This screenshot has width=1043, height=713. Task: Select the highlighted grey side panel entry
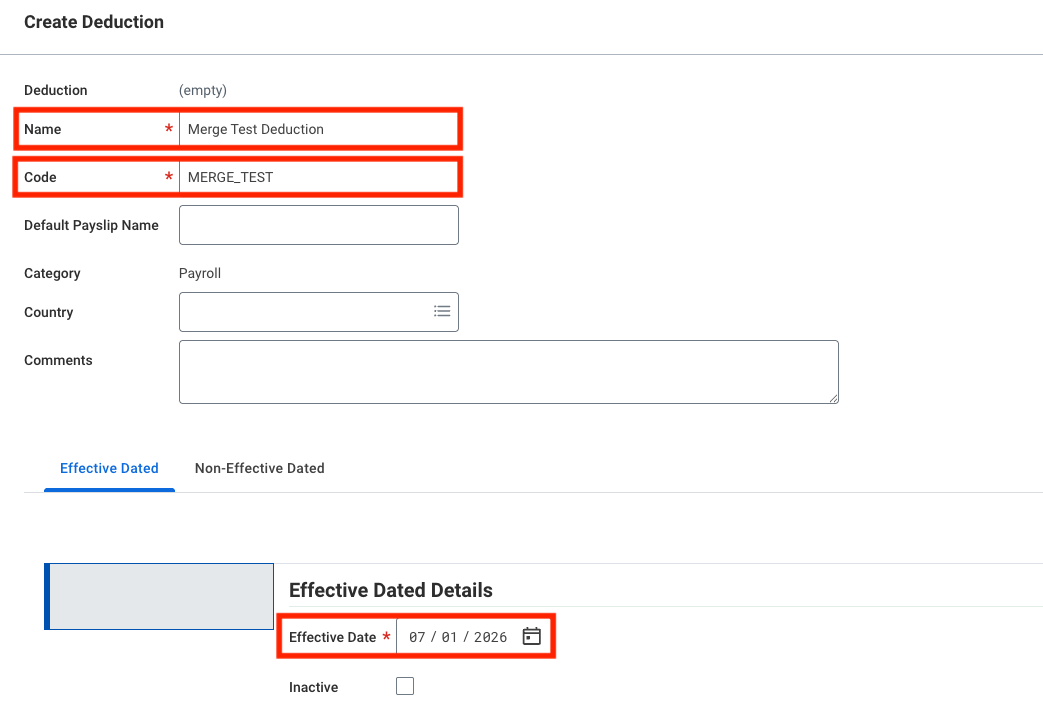159,596
